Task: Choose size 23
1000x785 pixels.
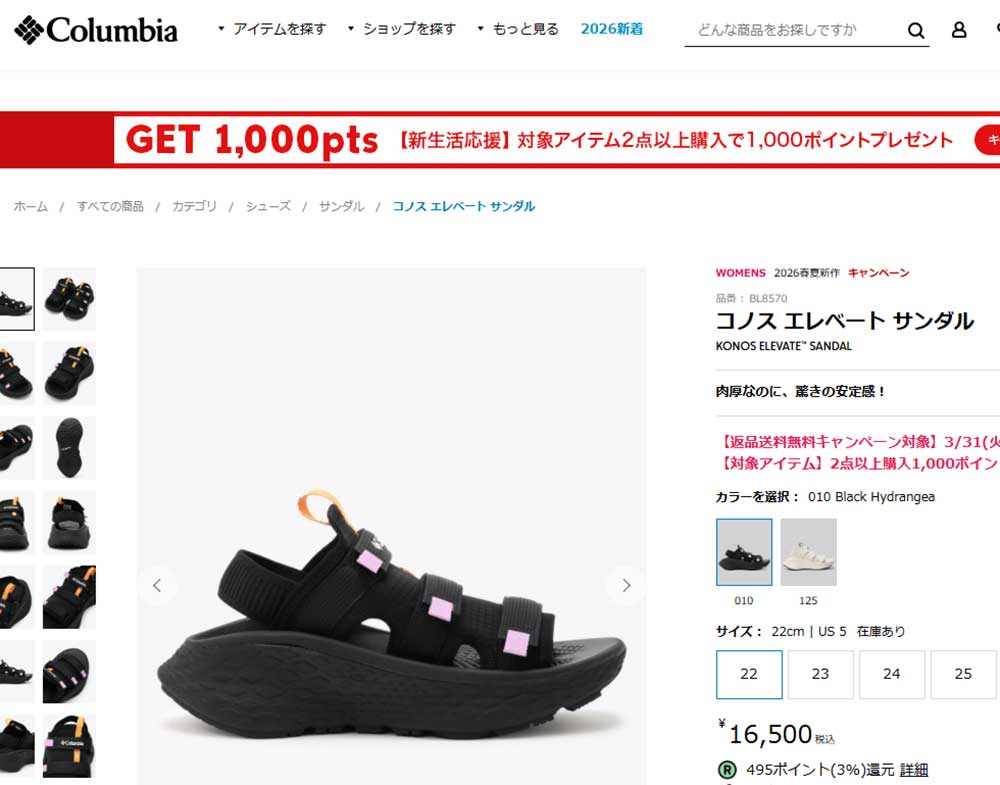Action: coord(820,674)
